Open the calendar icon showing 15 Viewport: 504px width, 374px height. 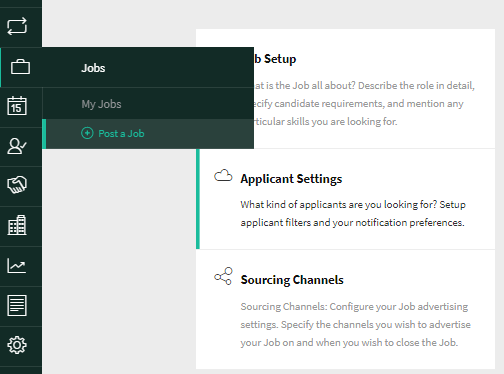click(17, 106)
